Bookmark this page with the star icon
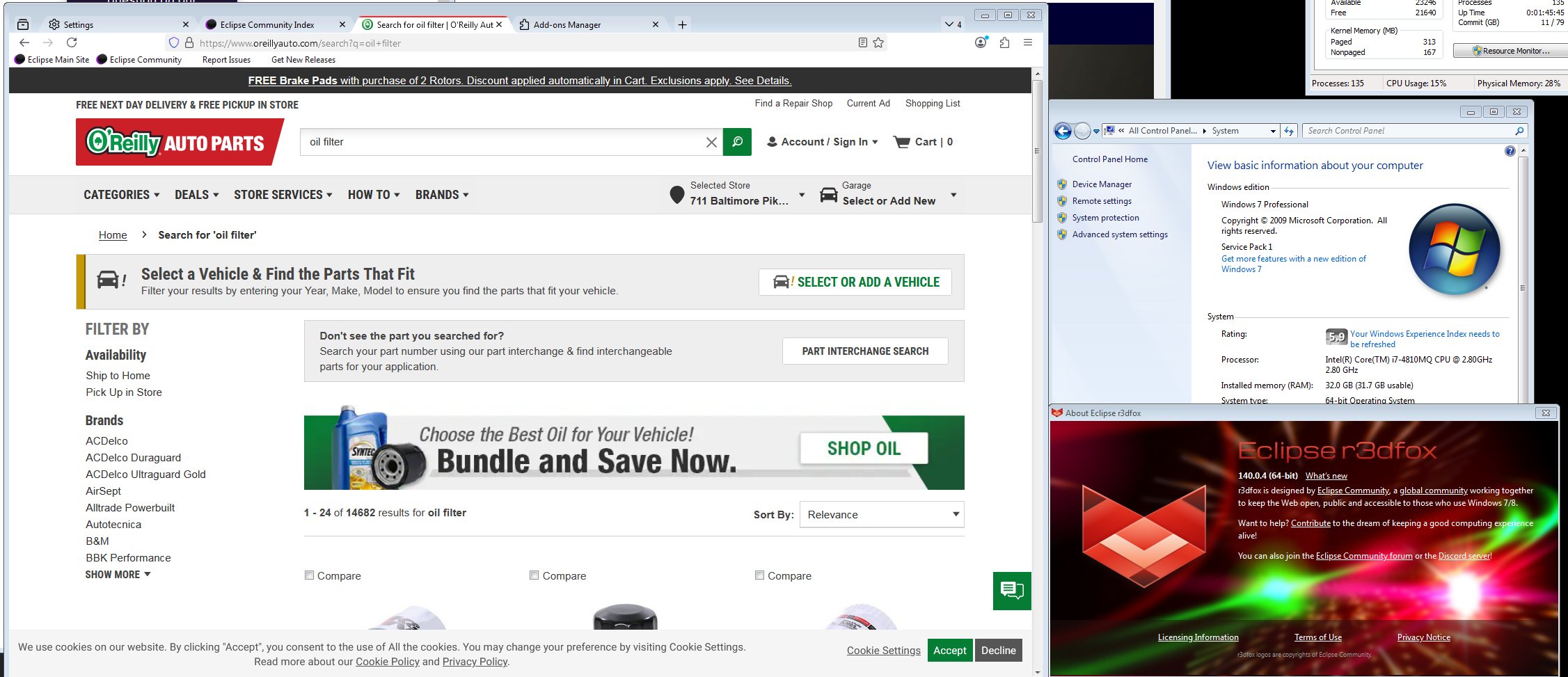1568x677 pixels. [x=878, y=42]
